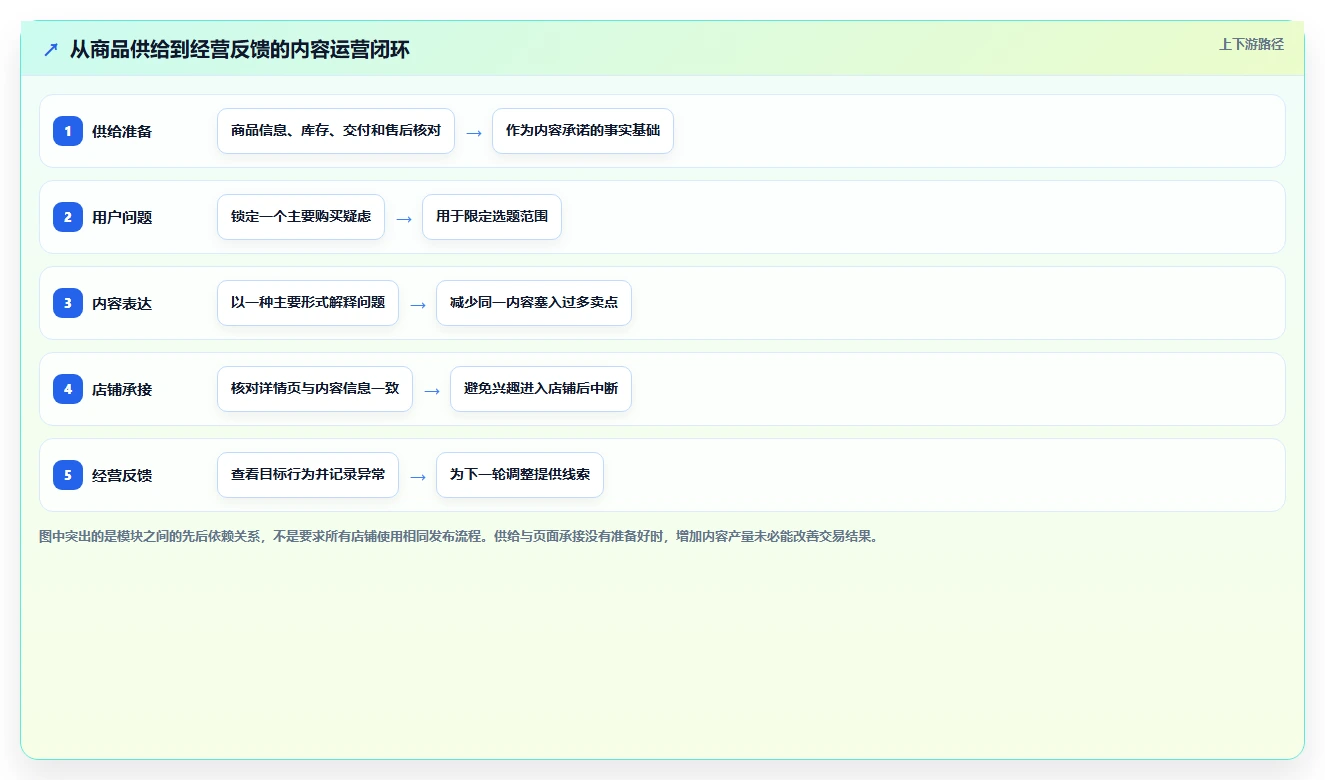The image size is (1325, 780).
Task: Click the step number 4 badge
Action: (x=68, y=388)
